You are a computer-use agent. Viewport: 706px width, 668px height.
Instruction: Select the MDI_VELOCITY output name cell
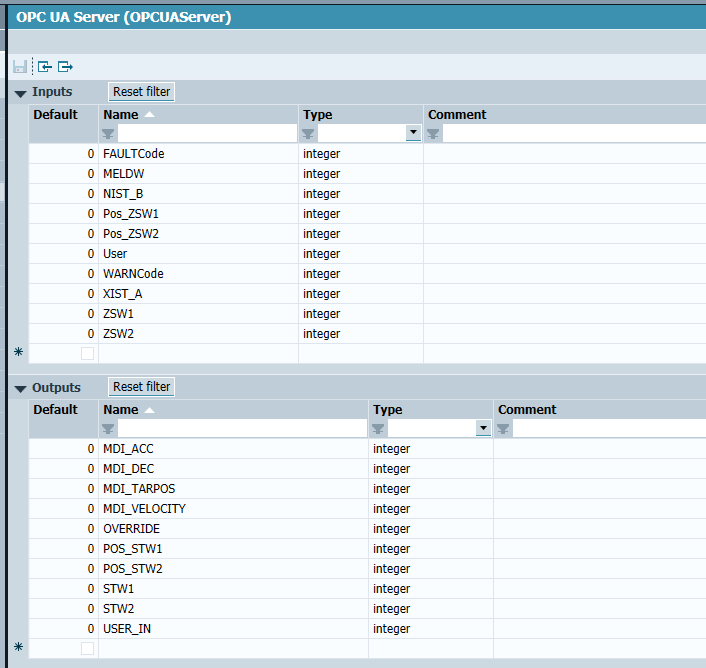[233, 509]
